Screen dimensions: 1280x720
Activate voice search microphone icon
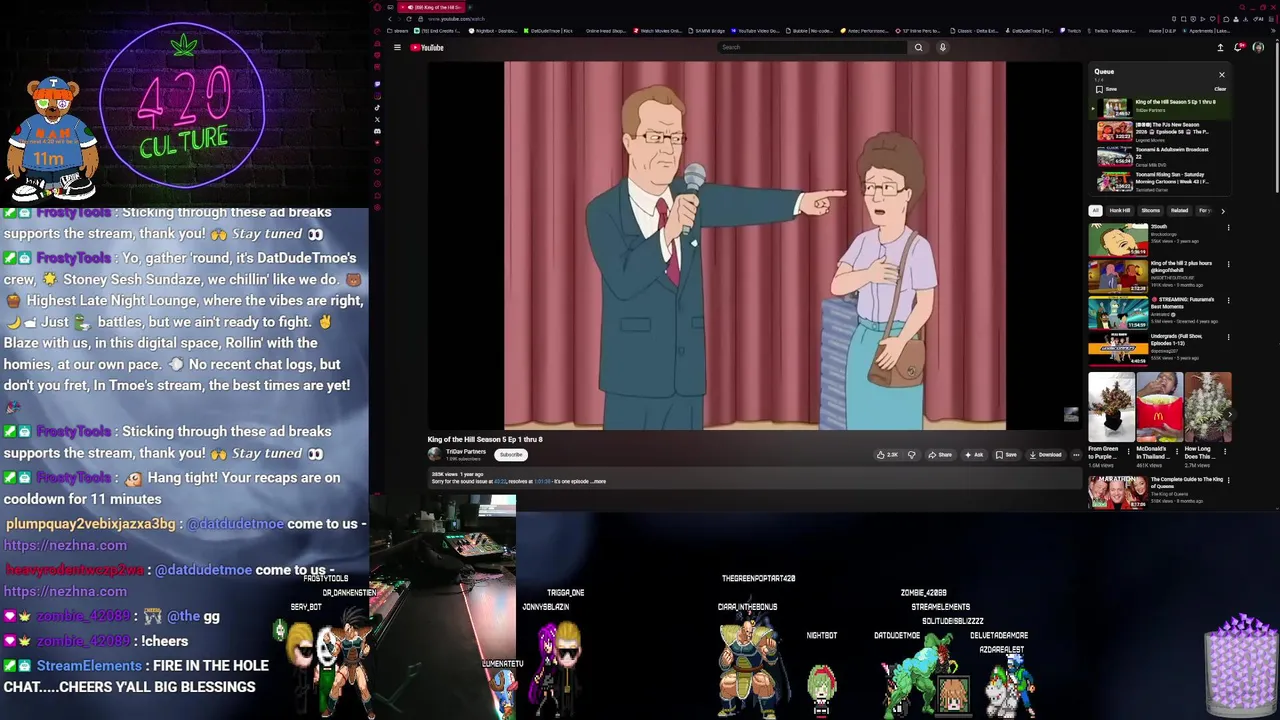(x=942, y=47)
